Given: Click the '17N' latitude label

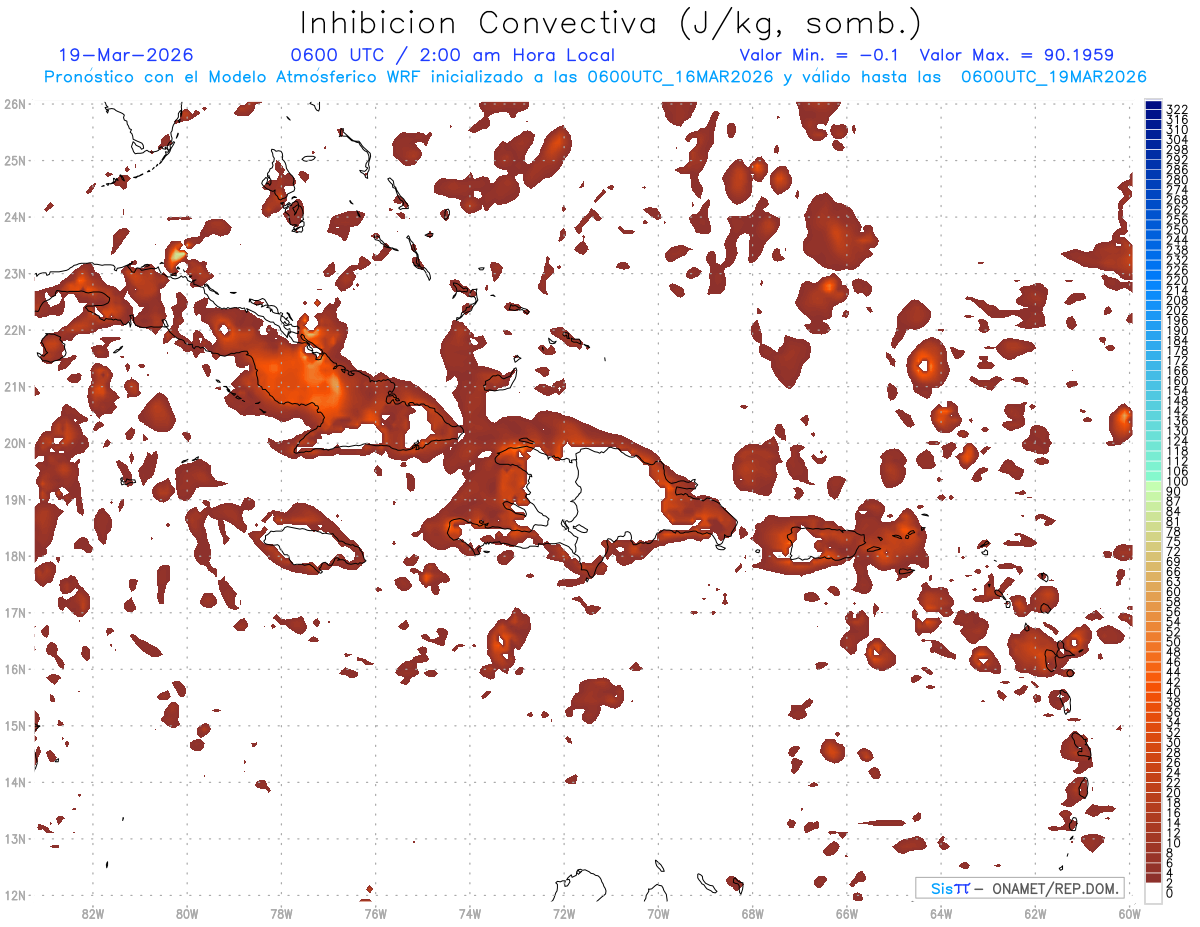Looking at the screenshot, I should pyautogui.click(x=14, y=612).
